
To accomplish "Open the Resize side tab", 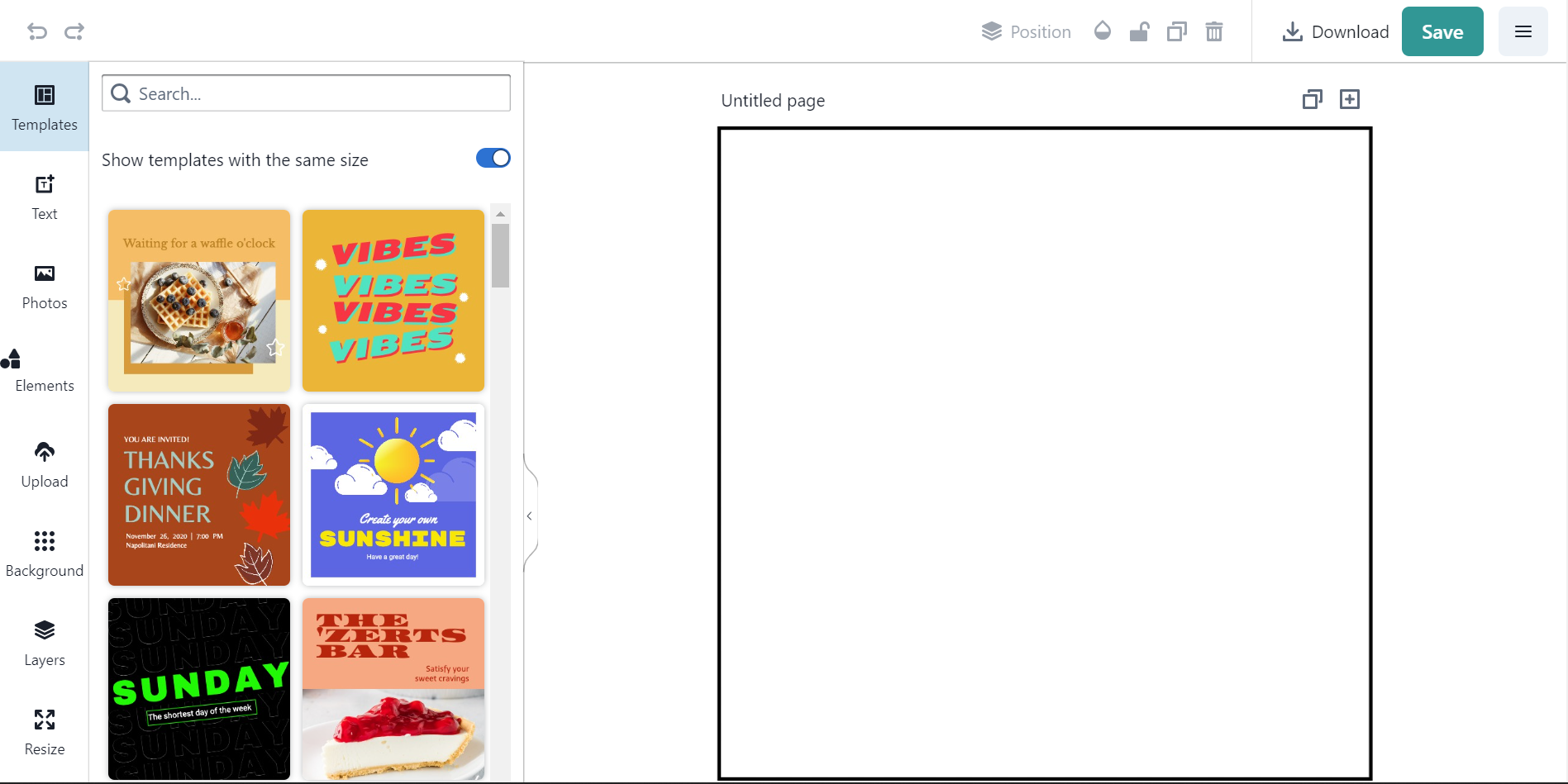I will tap(45, 732).
